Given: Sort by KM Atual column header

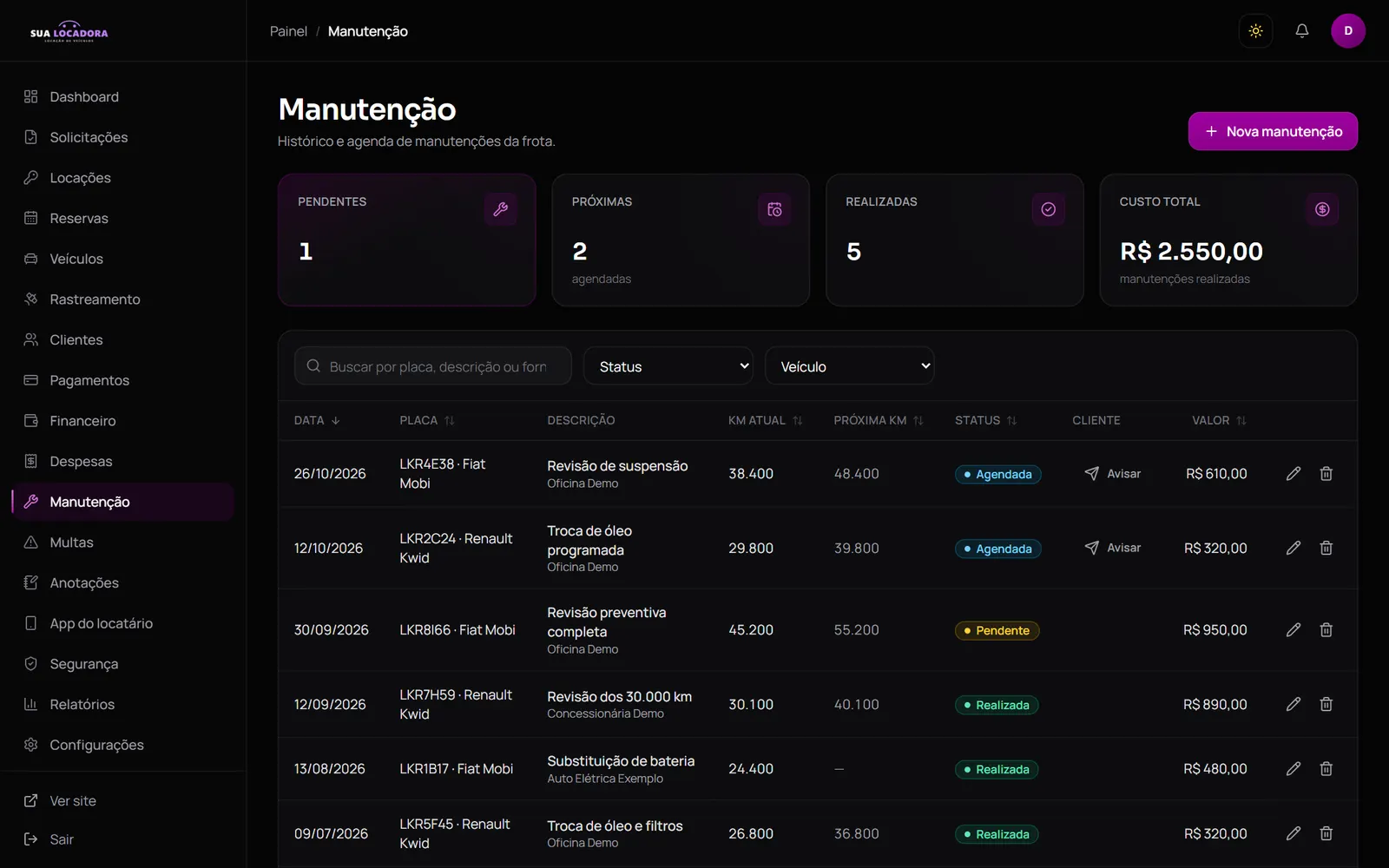Looking at the screenshot, I should tap(765, 420).
